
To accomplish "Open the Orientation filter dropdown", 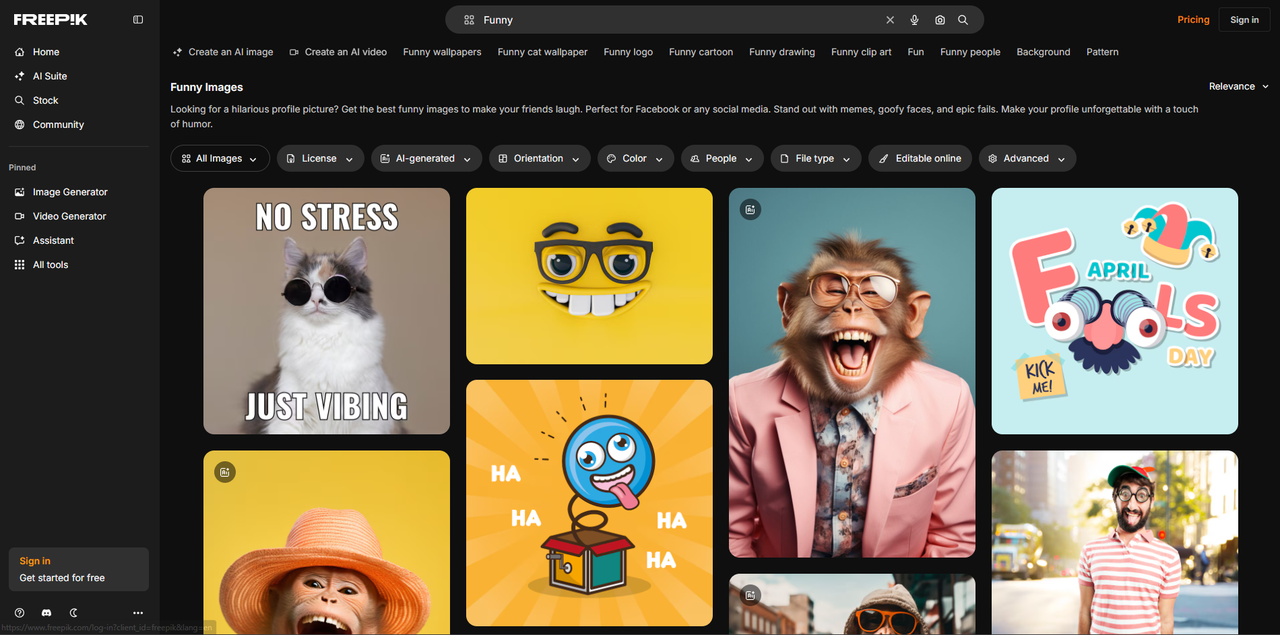I will [x=539, y=158].
